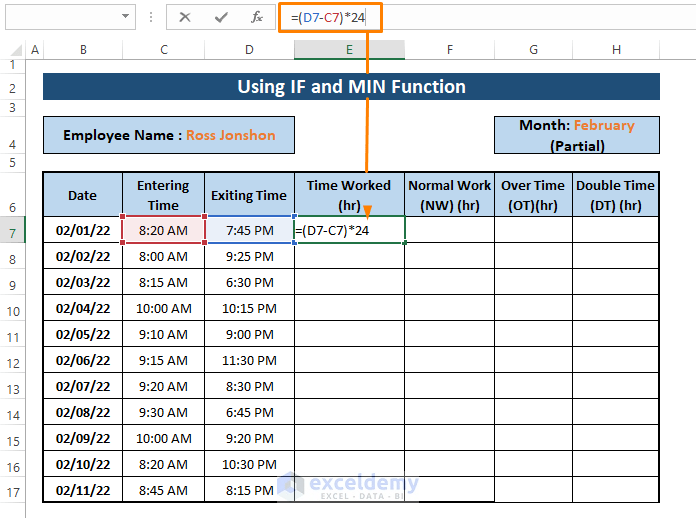Select exiting time 9:00 PM
This screenshot has width=696, height=518.
point(249,334)
